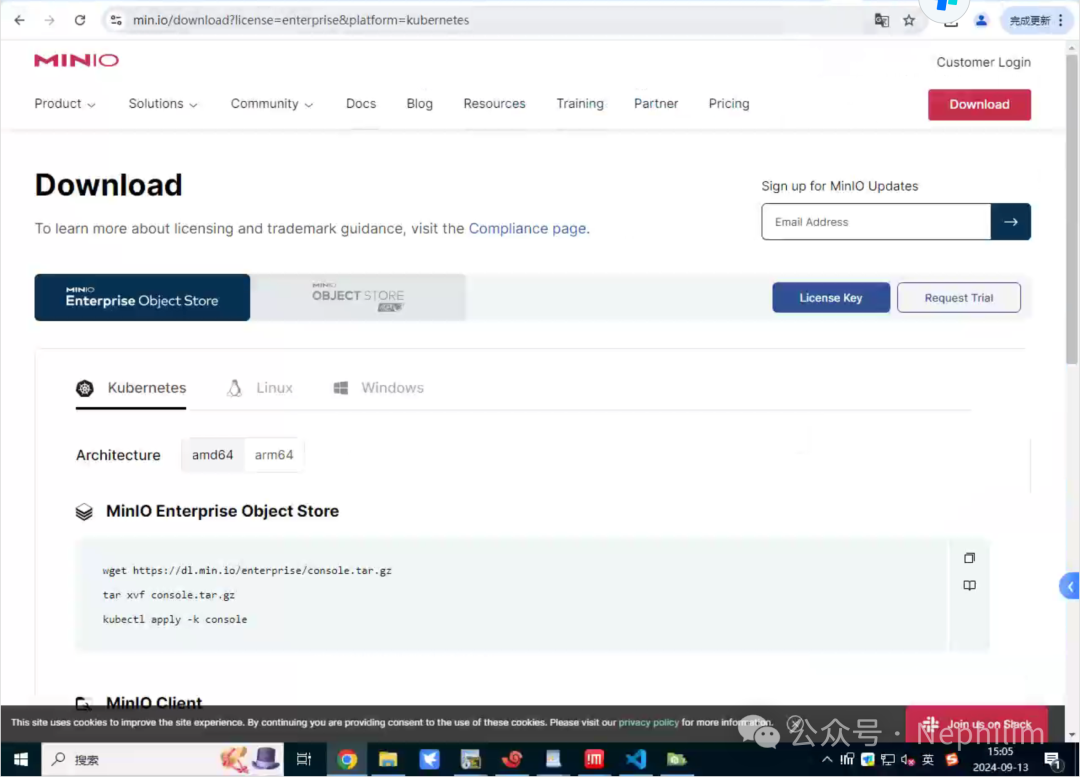
Task: Open the Linux platform tab
Action: point(260,388)
